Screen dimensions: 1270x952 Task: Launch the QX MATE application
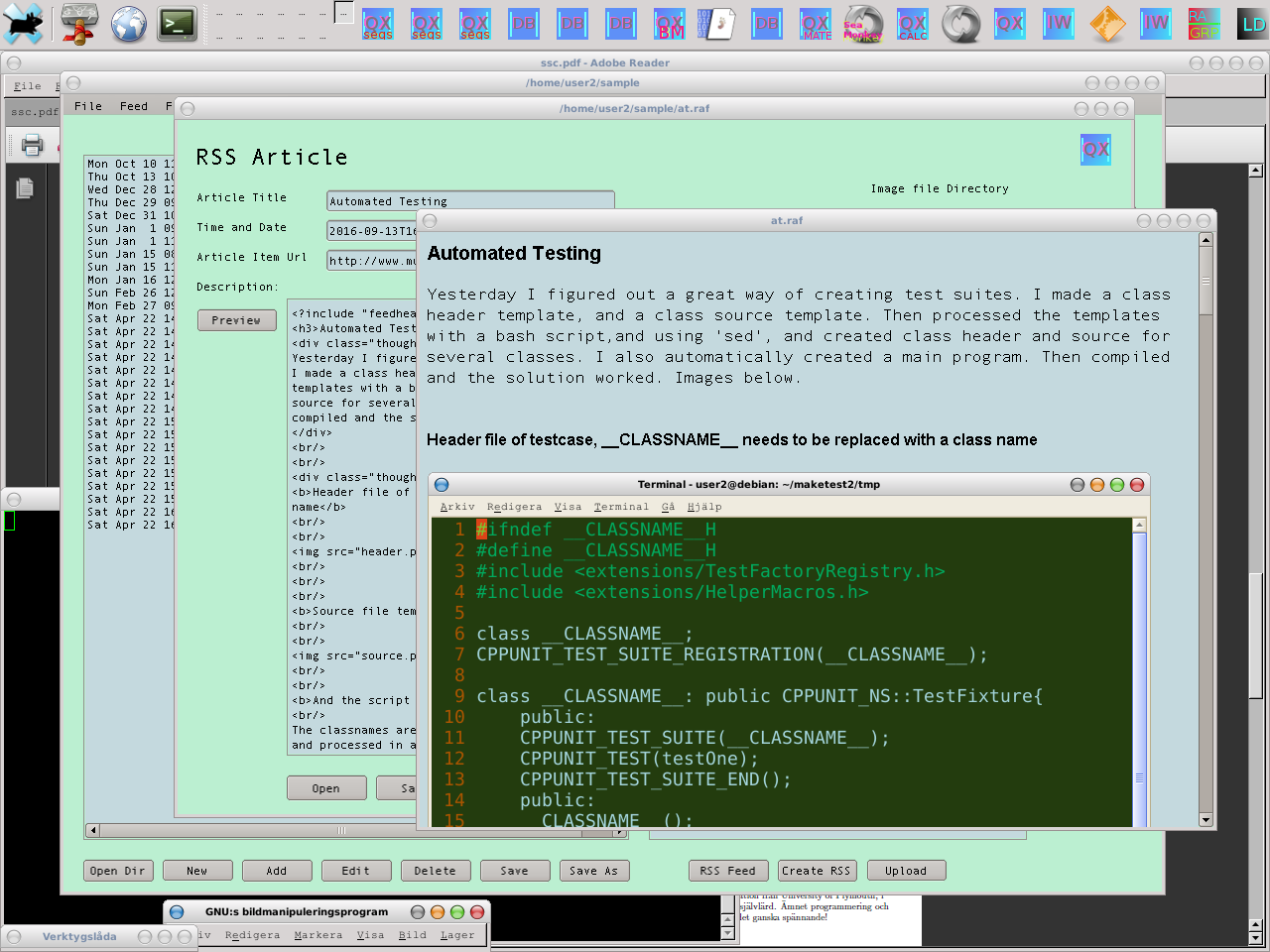[x=816, y=24]
